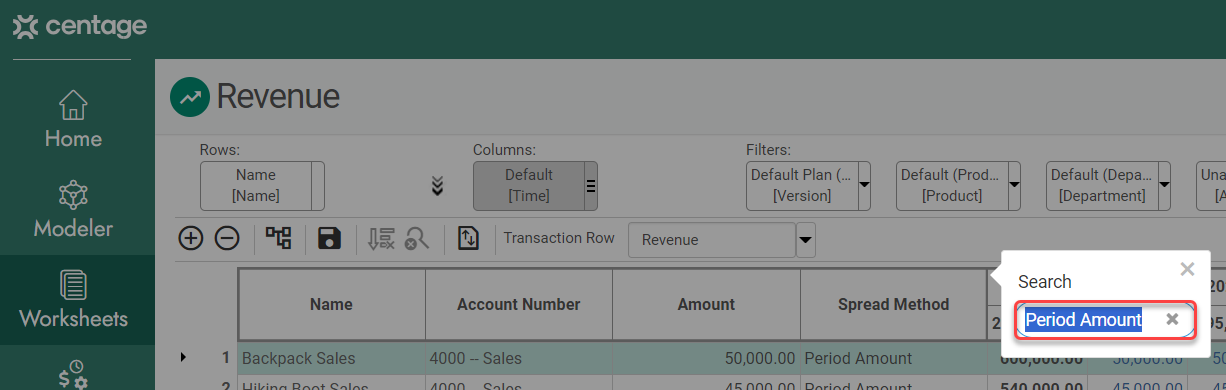Open the Default [Department] filter dropdown
The image size is (1226, 390).
point(1164,186)
